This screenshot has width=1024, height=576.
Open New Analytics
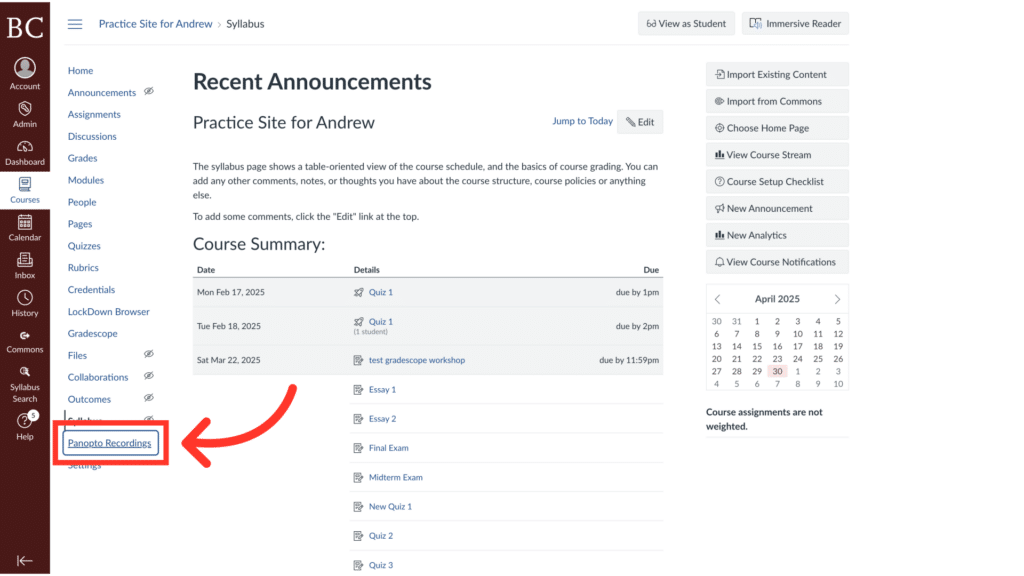pyautogui.click(x=777, y=235)
